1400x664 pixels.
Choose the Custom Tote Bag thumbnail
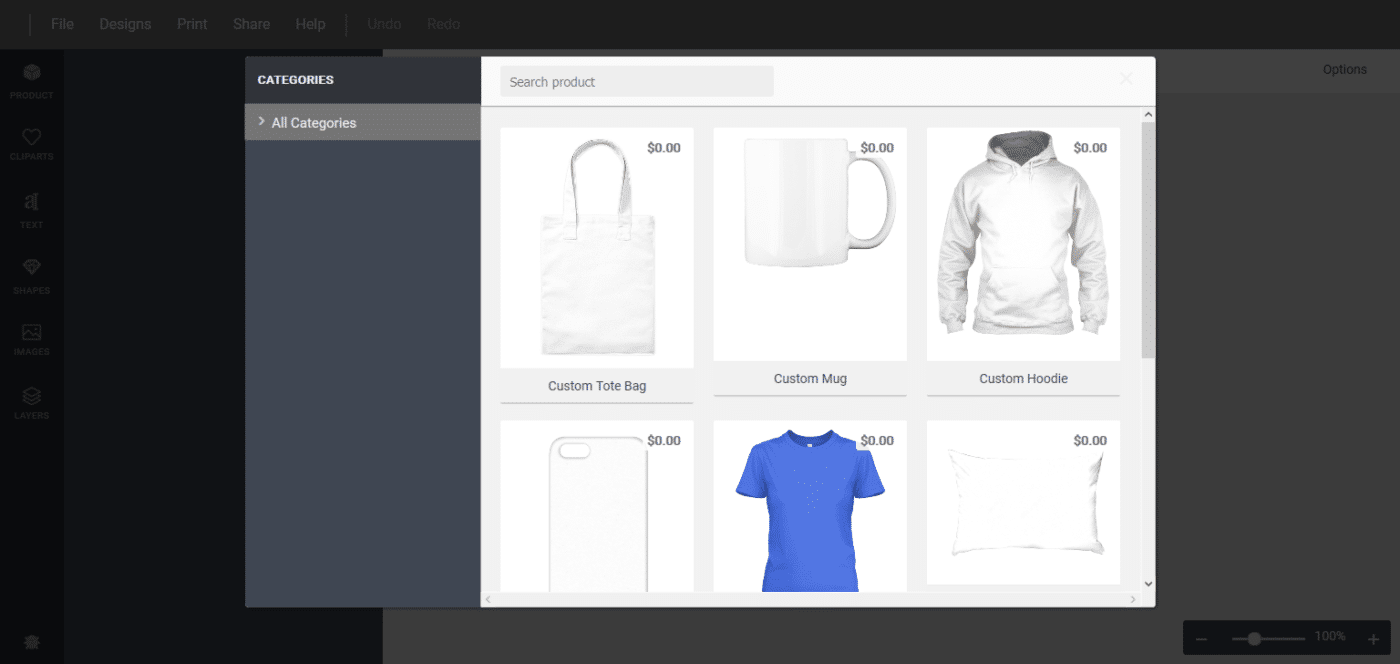tap(597, 247)
